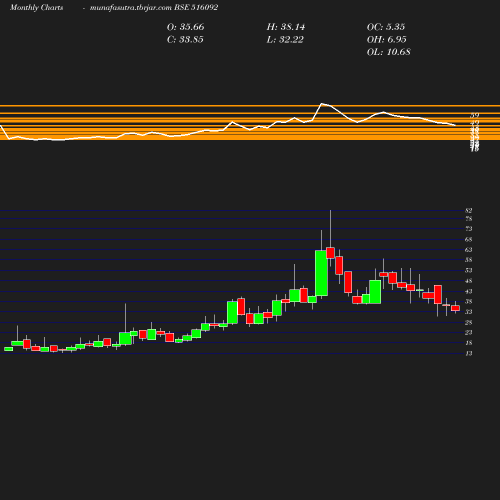The height and width of the screenshot is (500, 500).
Task: Click price axis label "18"
Action: (469, 343)
